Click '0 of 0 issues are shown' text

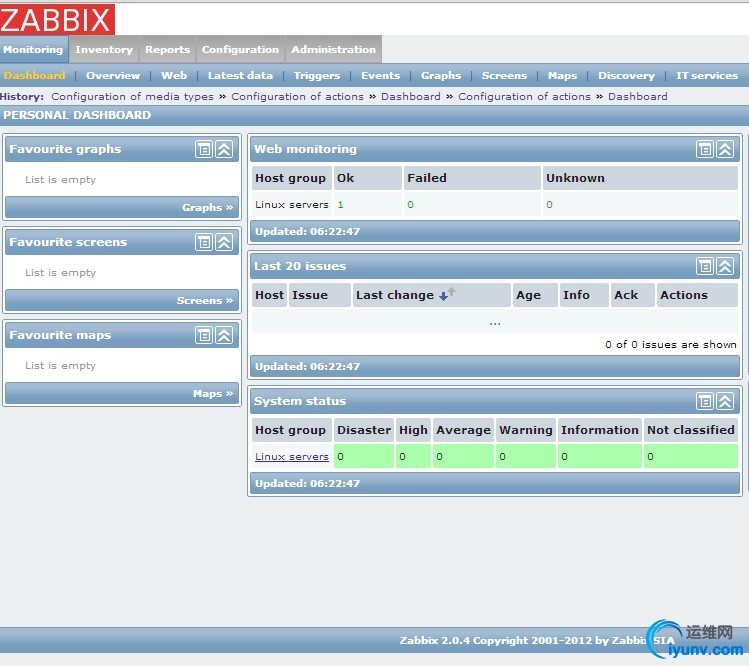point(671,344)
